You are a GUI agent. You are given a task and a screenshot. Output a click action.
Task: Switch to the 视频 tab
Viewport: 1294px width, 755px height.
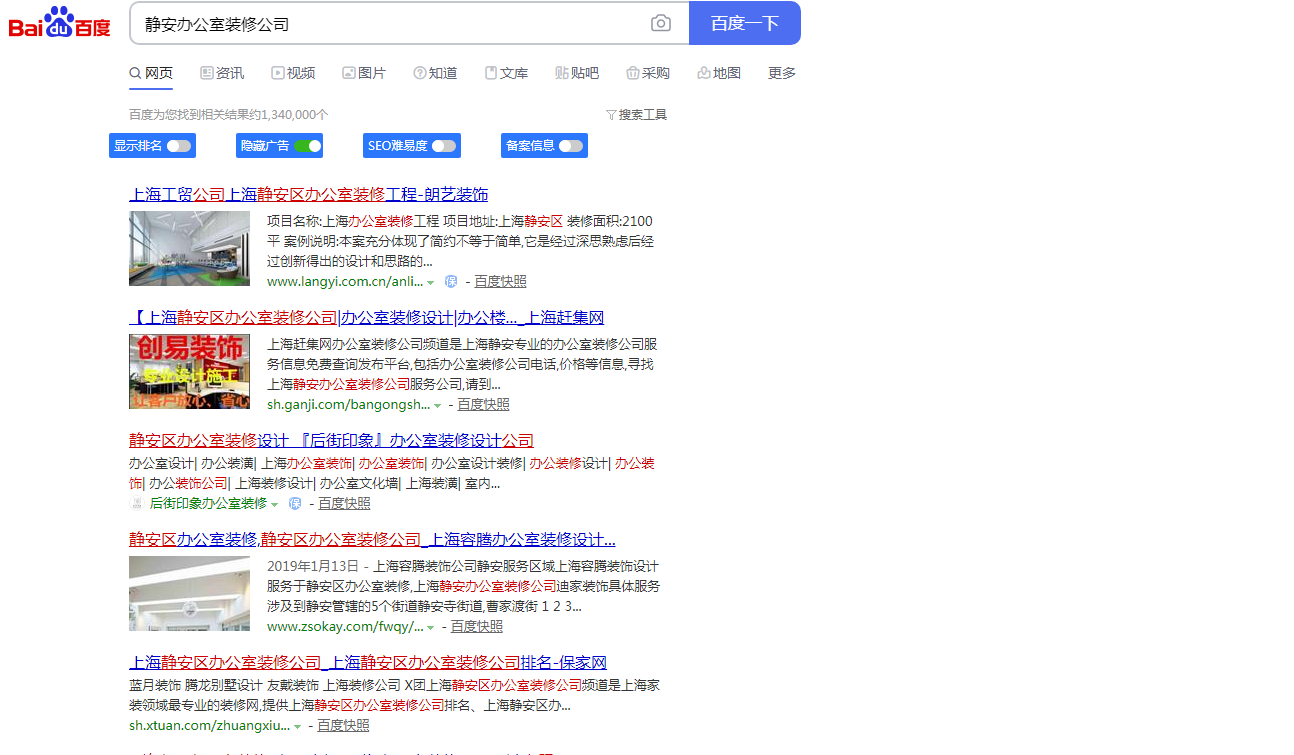click(293, 73)
